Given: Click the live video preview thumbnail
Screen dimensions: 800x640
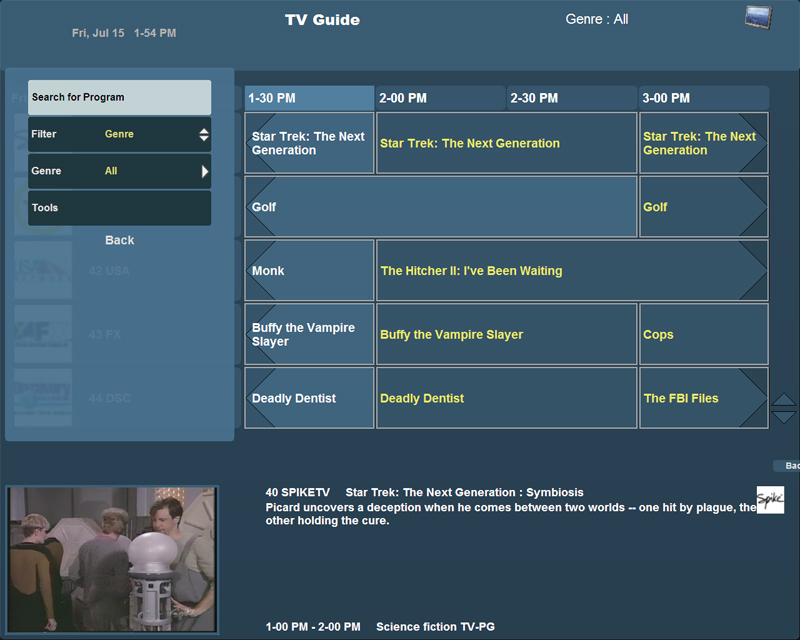Looking at the screenshot, I should (x=111, y=558).
